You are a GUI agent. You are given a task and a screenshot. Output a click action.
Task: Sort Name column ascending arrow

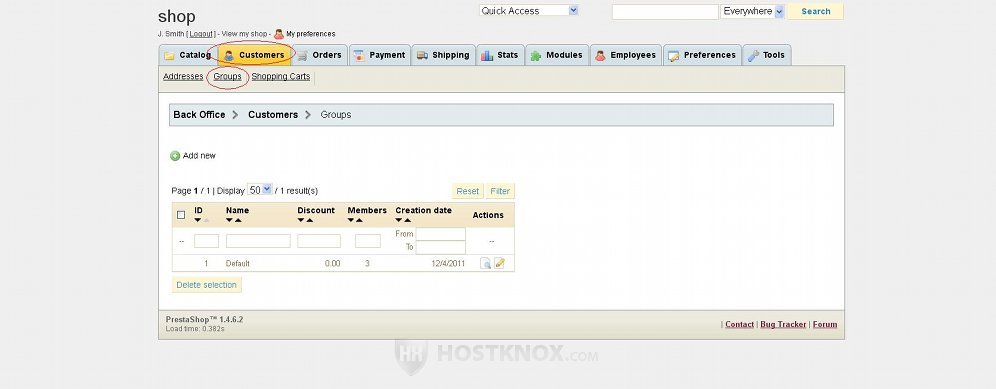(238, 221)
